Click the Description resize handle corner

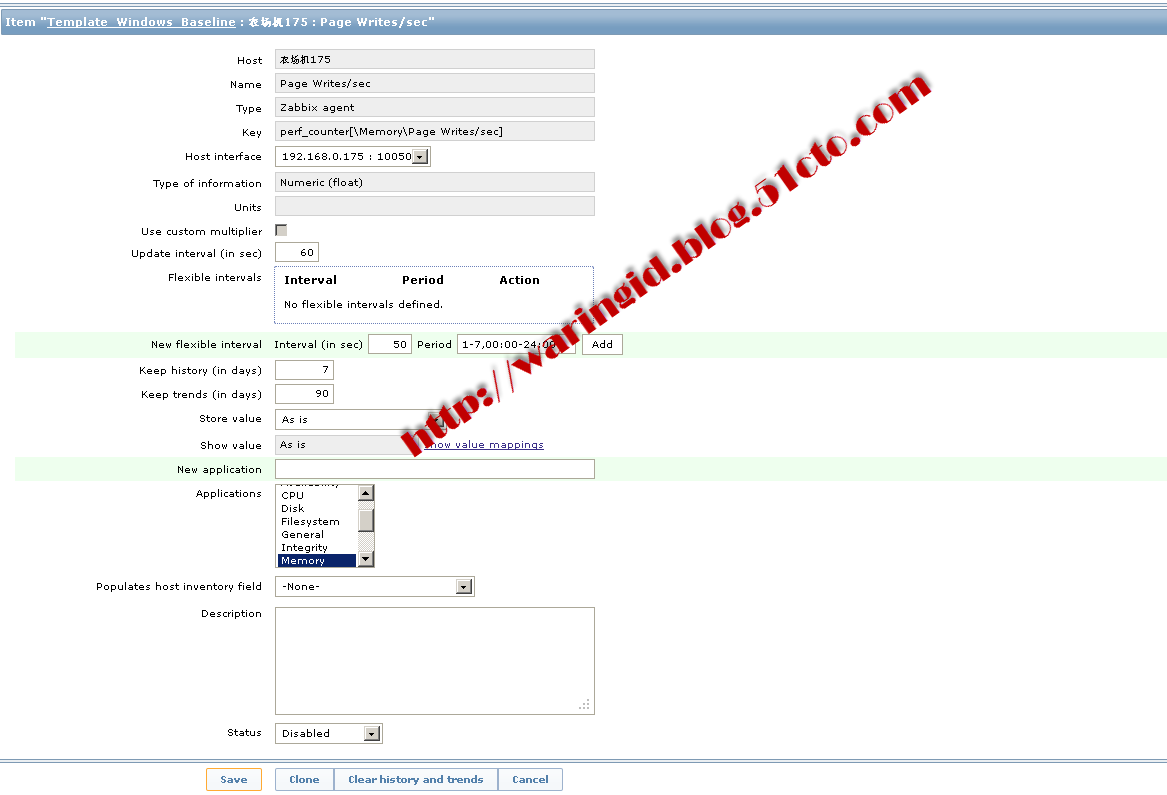point(585,705)
